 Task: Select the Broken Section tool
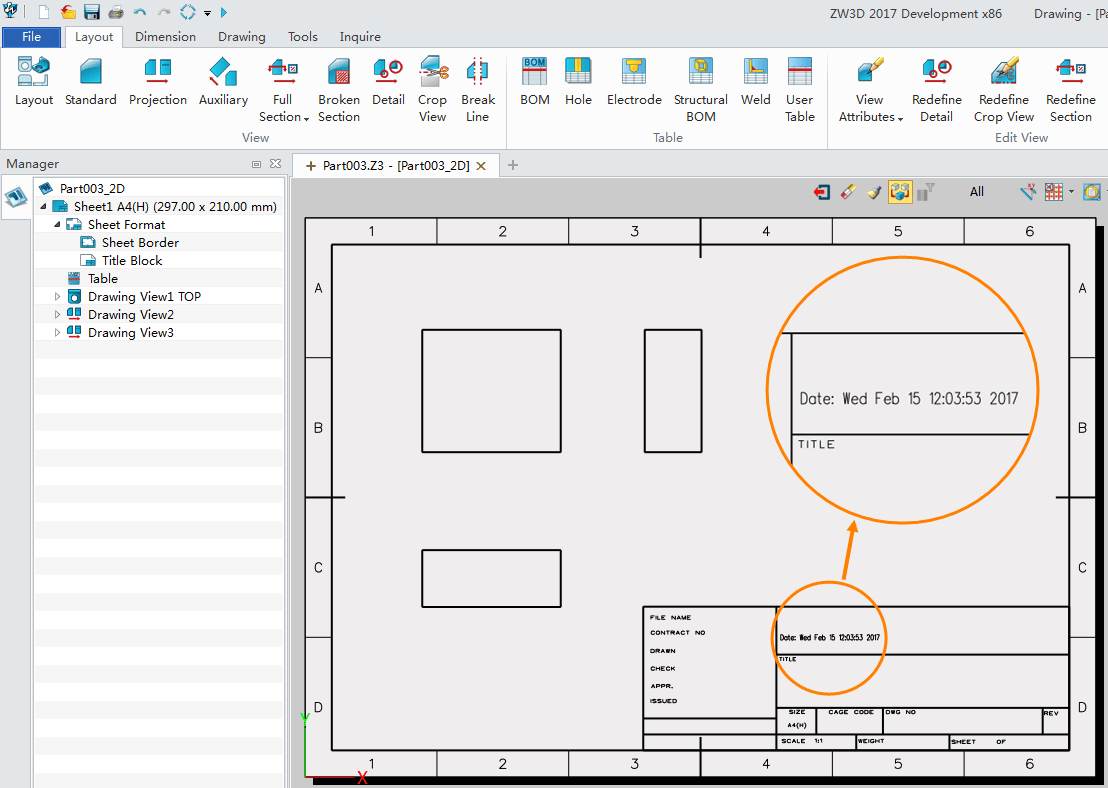coord(339,72)
